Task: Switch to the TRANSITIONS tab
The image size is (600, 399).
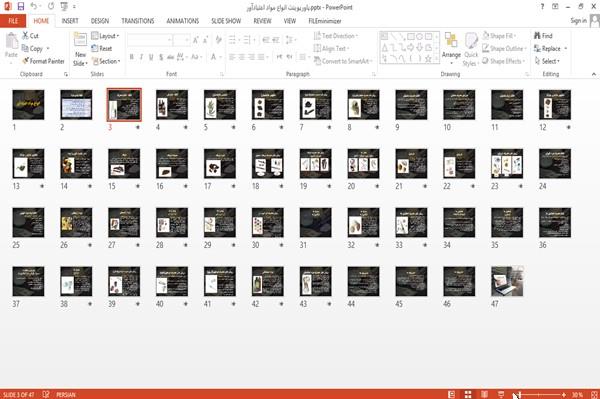Action: [x=138, y=21]
